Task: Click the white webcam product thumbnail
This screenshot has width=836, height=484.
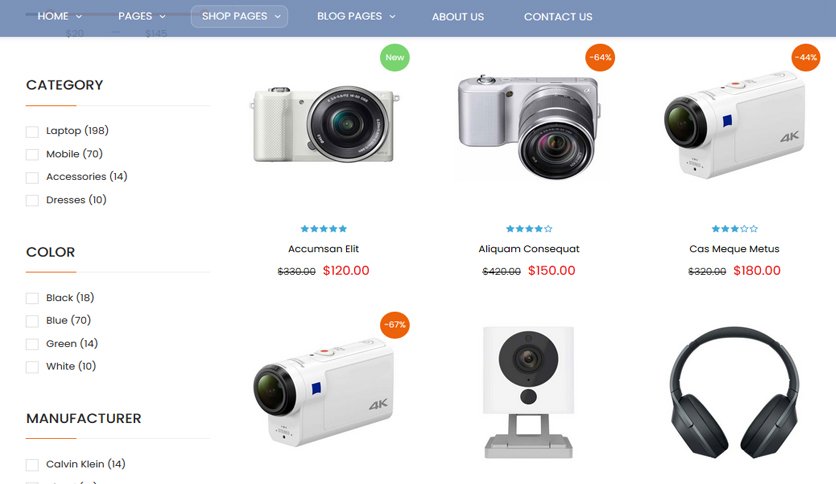Action: [x=528, y=393]
